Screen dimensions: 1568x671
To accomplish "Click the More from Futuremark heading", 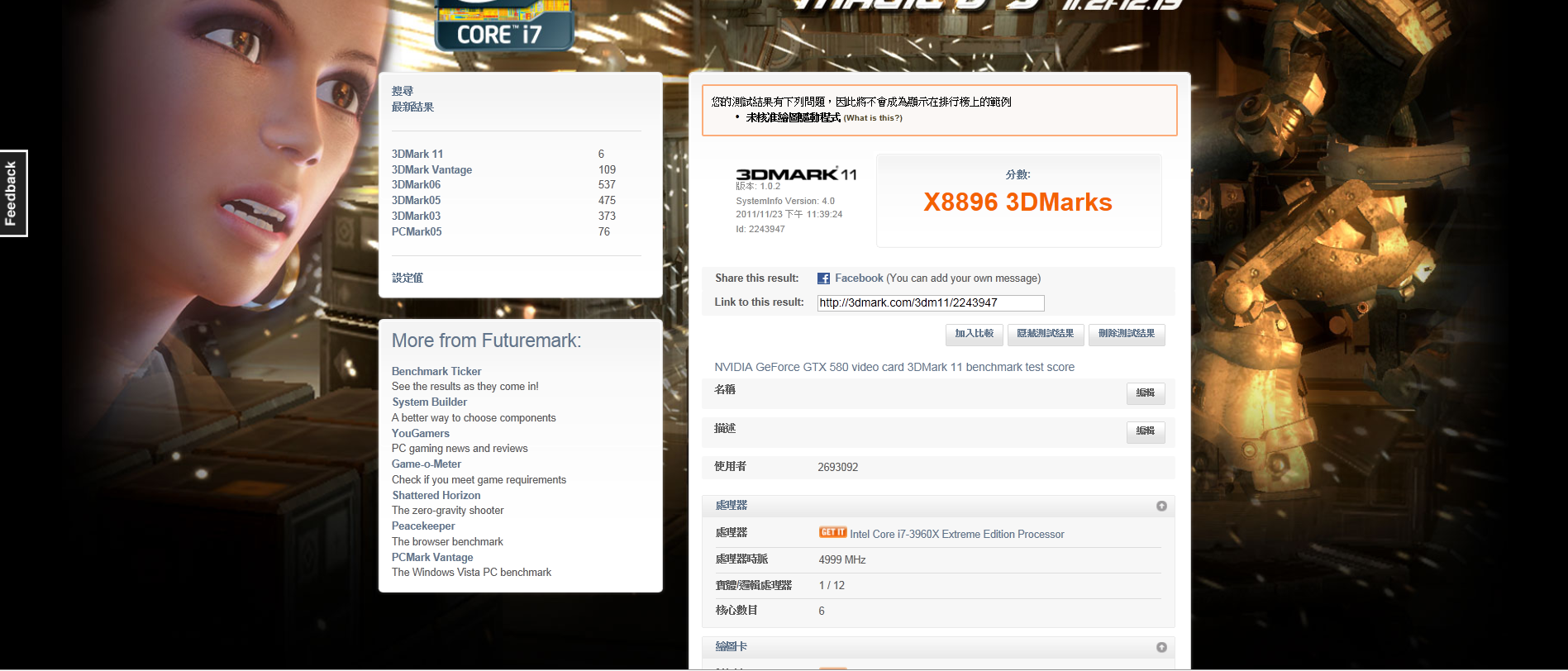I will 486,340.
